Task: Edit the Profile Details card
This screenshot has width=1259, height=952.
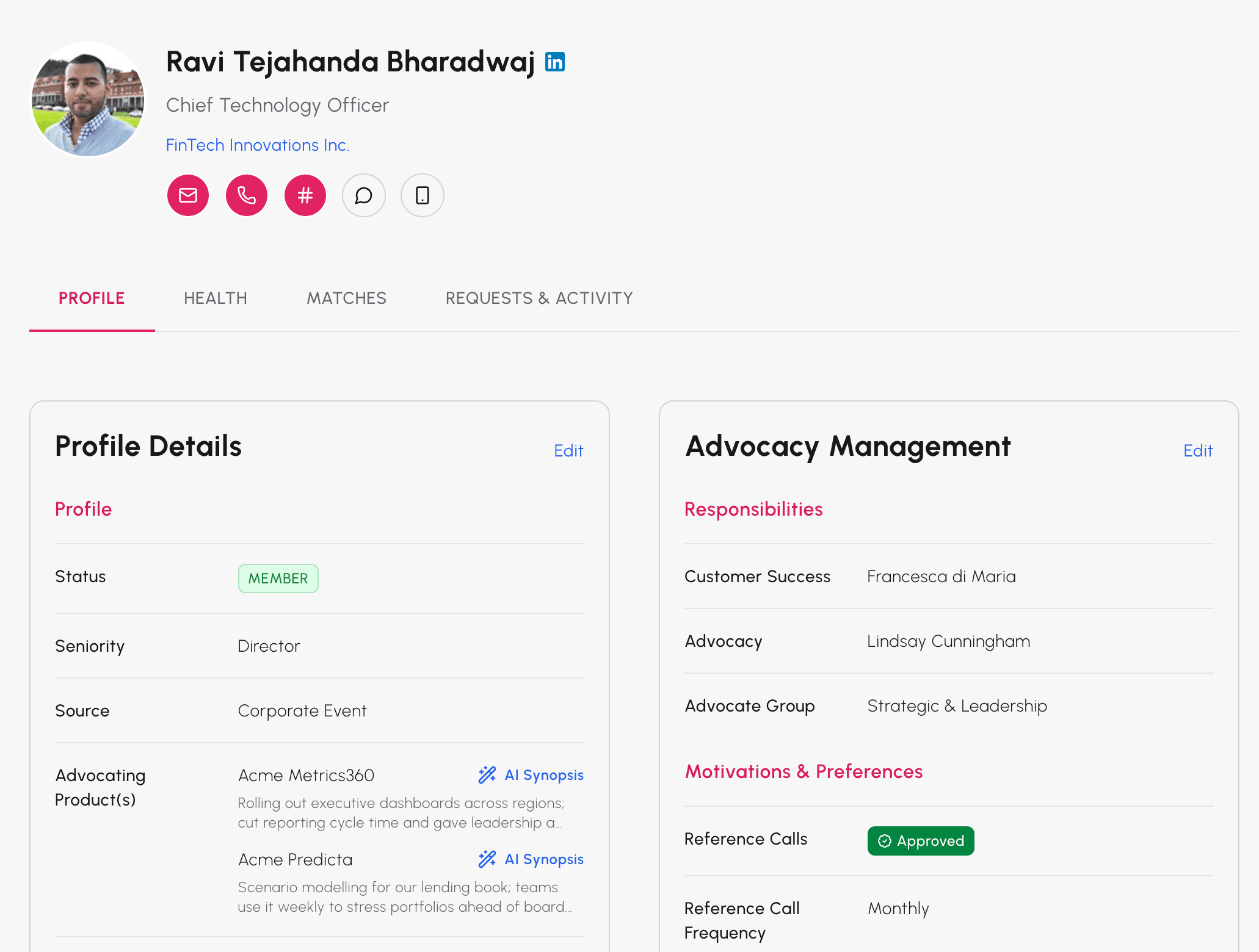Action: (568, 450)
